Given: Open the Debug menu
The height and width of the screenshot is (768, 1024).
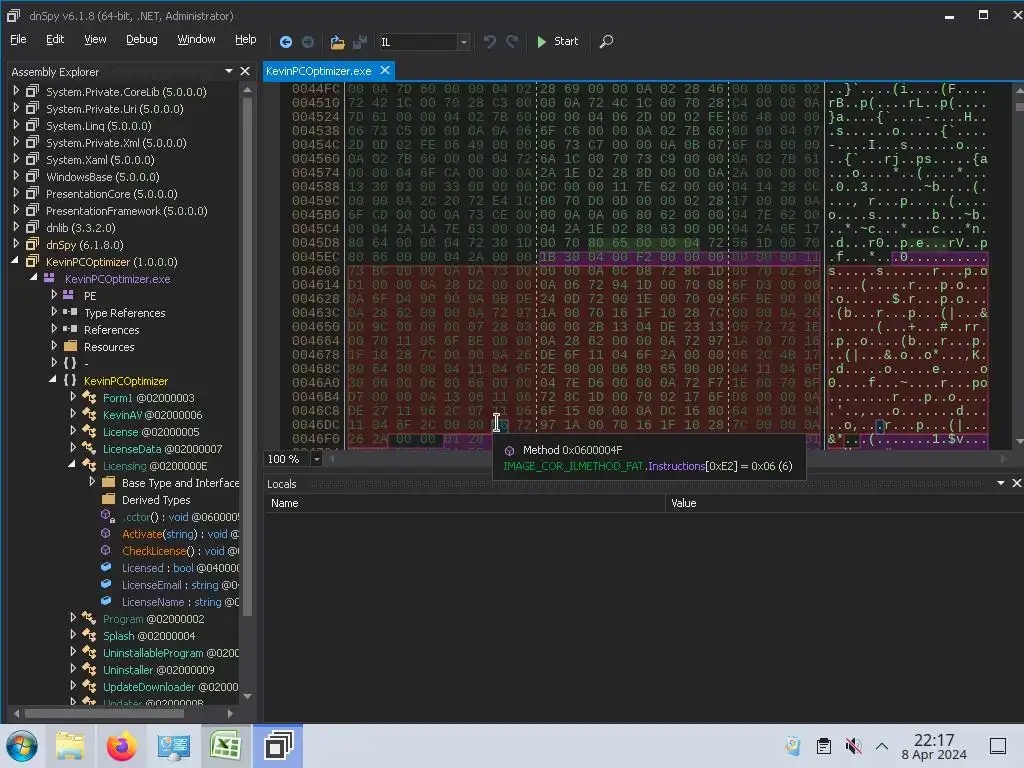Looking at the screenshot, I should 142,40.
